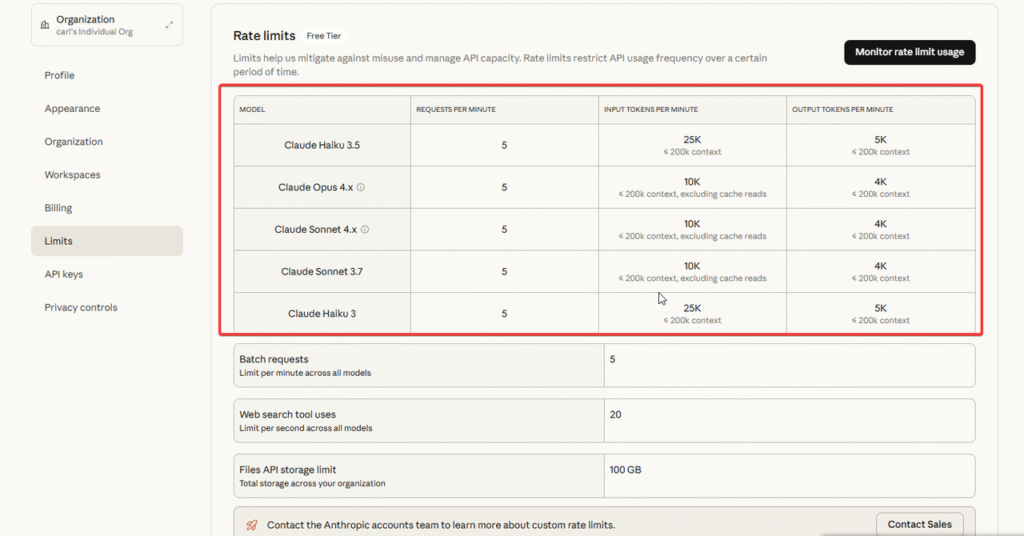Open the Organization menu item
Image resolution: width=1024 pixels, height=536 pixels.
click(73, 142)
